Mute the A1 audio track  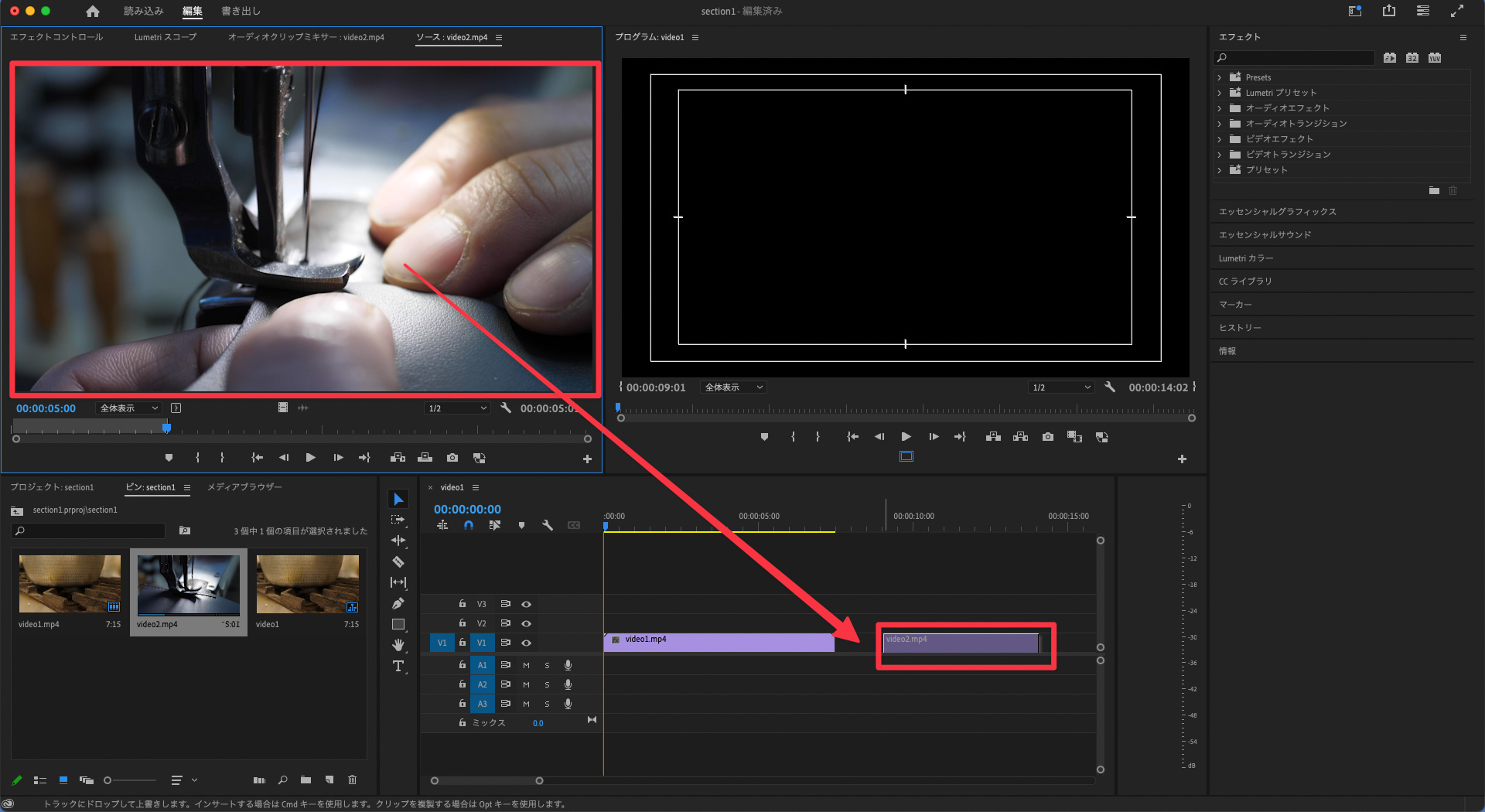pyautogui.click(x=526, y=665)
